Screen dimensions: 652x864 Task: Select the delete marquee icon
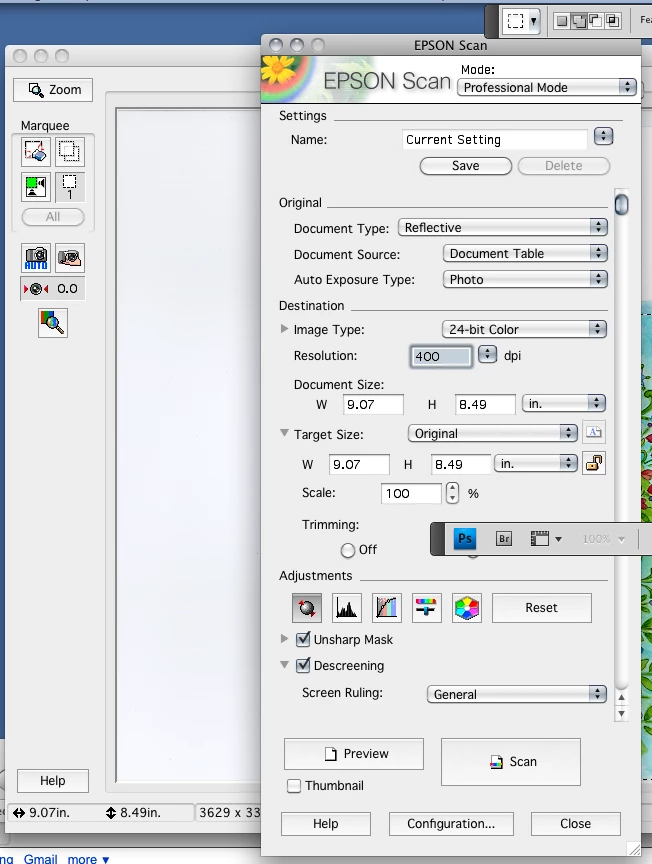pyautogui.click(x=36, y=152)
